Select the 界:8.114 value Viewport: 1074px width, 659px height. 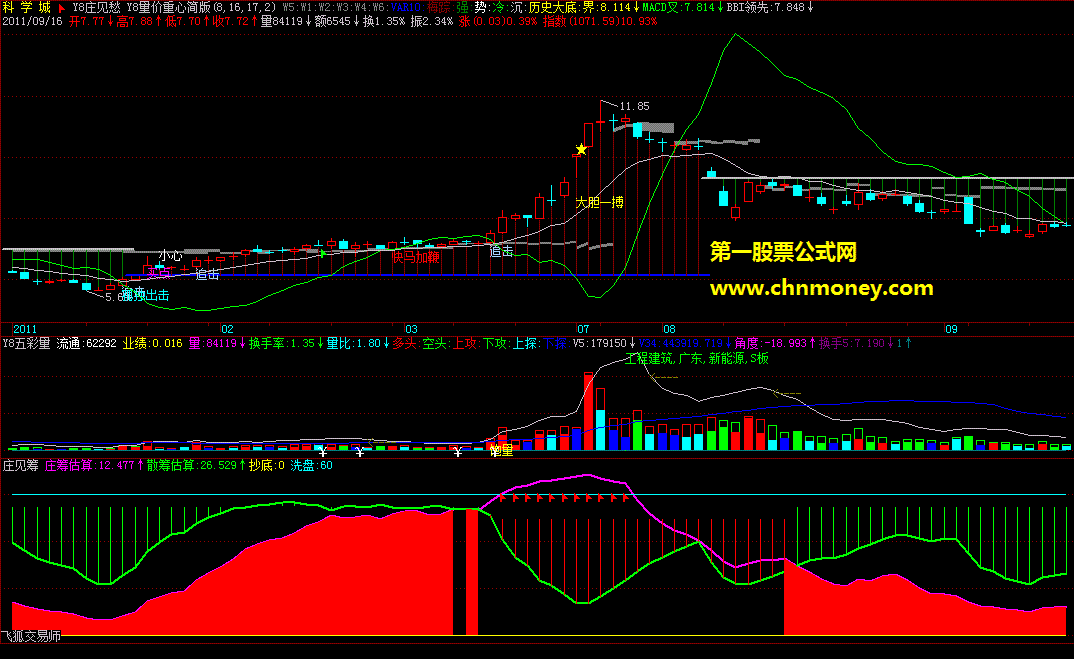pos(607,8)
